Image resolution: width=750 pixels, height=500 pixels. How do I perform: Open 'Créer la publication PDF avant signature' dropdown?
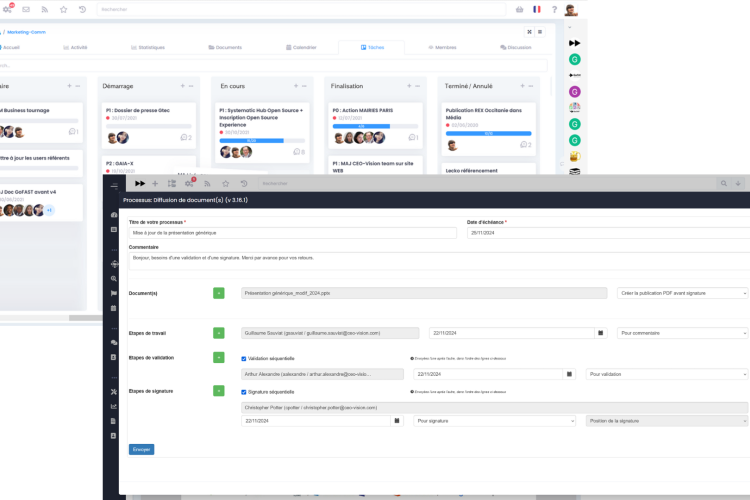coord(682,293)
